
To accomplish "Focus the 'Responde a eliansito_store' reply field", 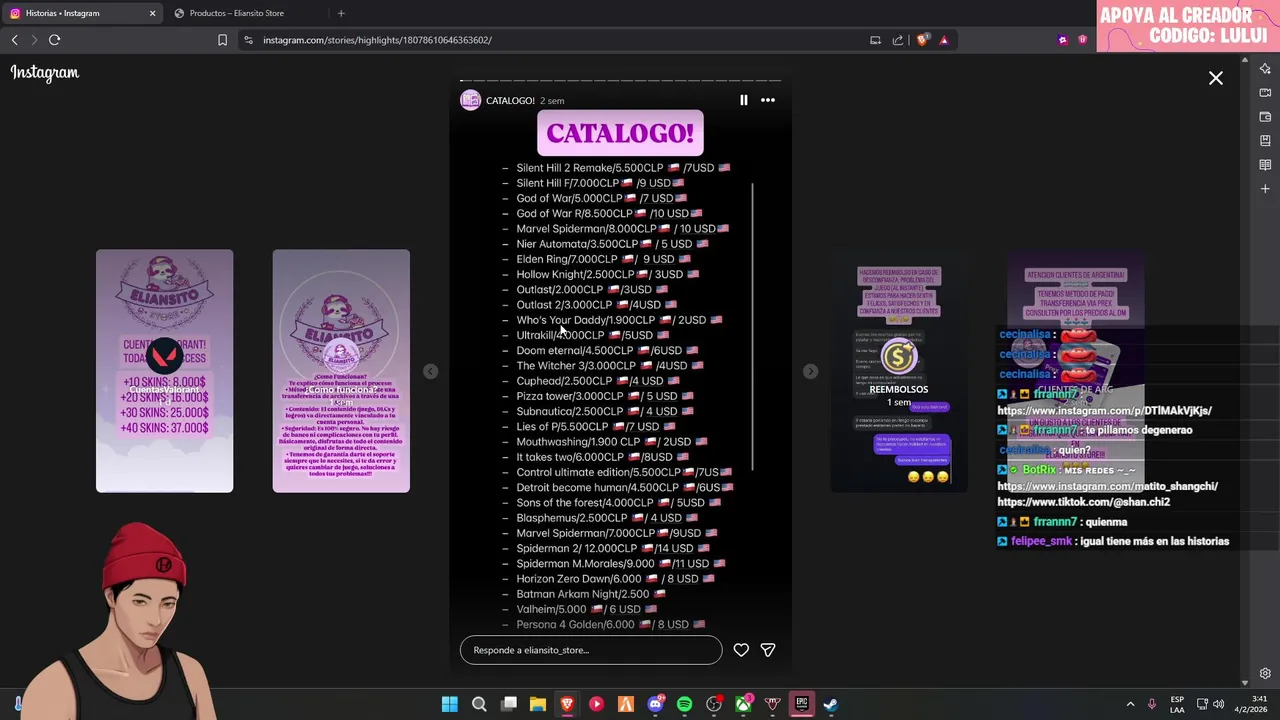I will (591, 650).
